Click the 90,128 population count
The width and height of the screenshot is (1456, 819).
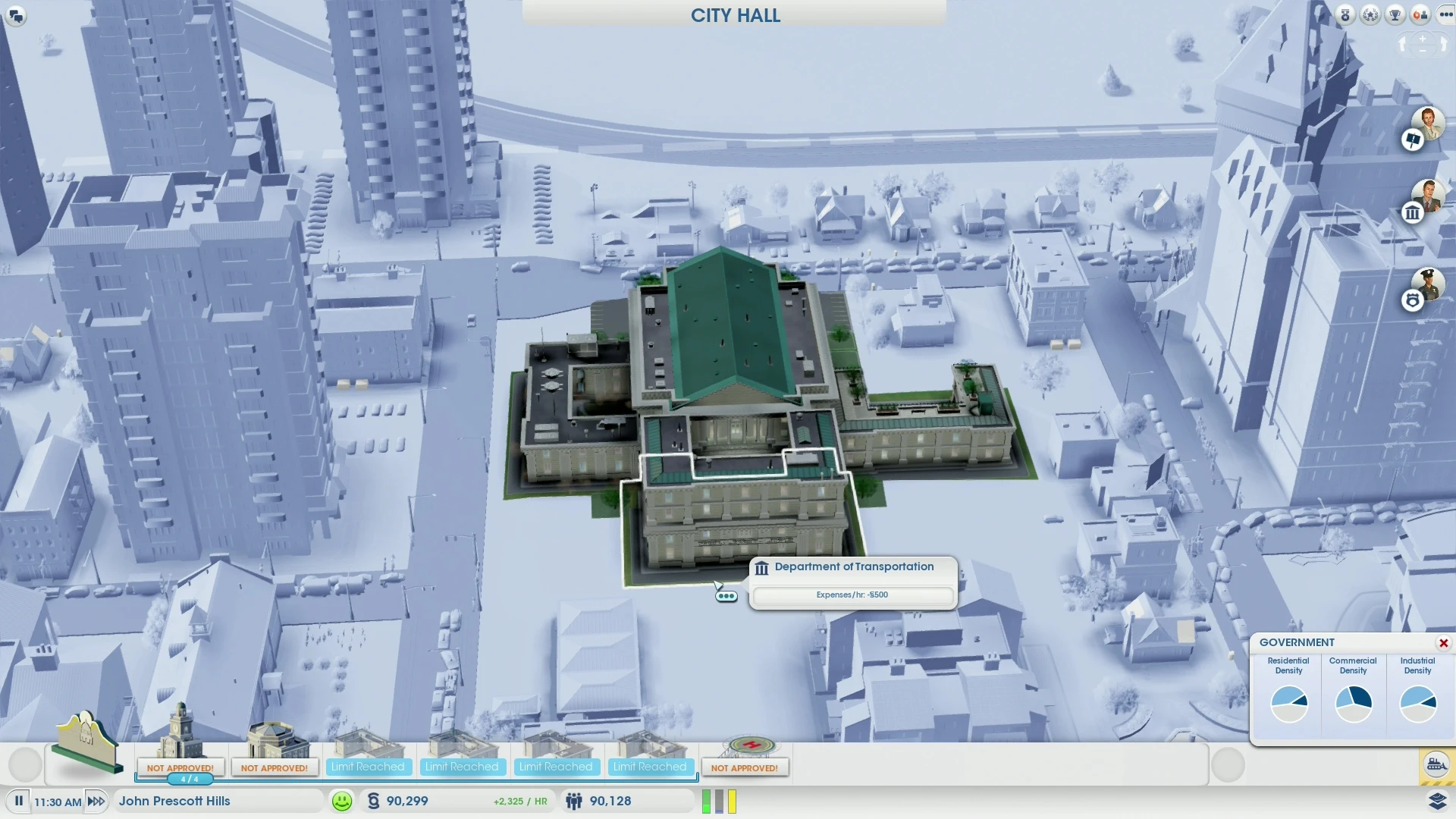pos(610,801)
